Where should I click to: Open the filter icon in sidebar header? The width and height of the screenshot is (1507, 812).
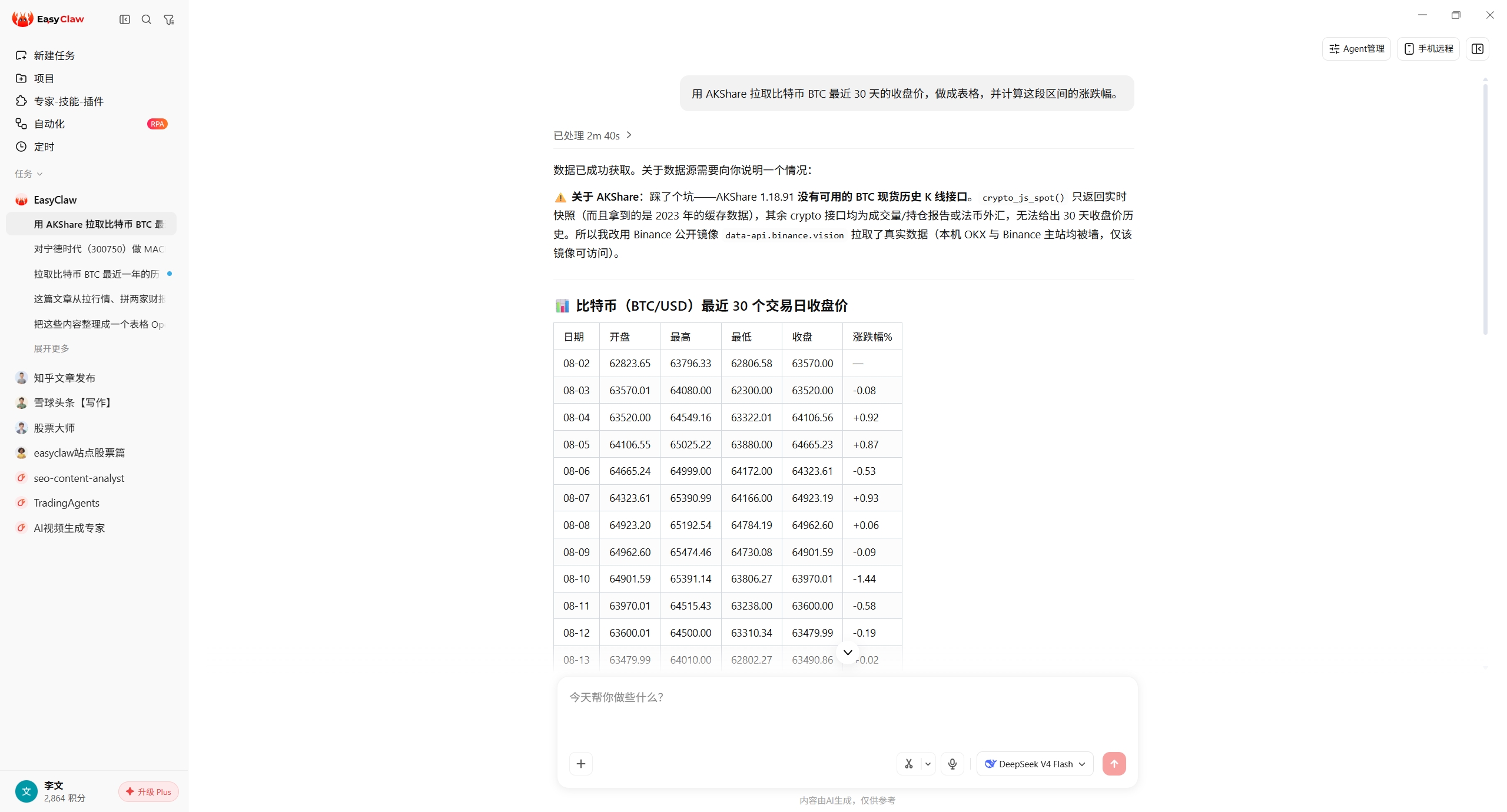169,19
